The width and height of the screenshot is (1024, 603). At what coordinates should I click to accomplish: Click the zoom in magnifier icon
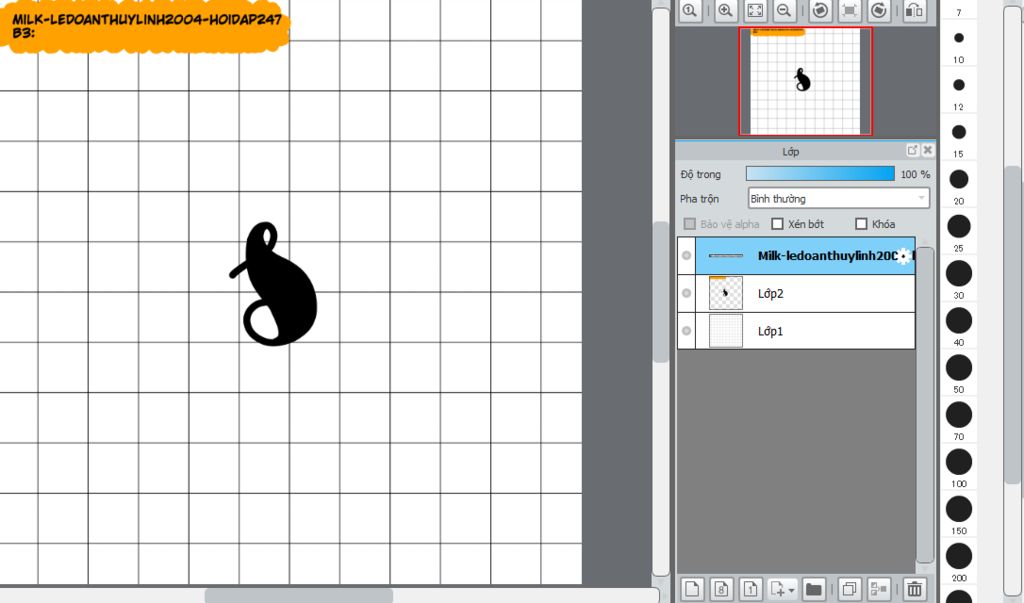[x=724, y=10]
